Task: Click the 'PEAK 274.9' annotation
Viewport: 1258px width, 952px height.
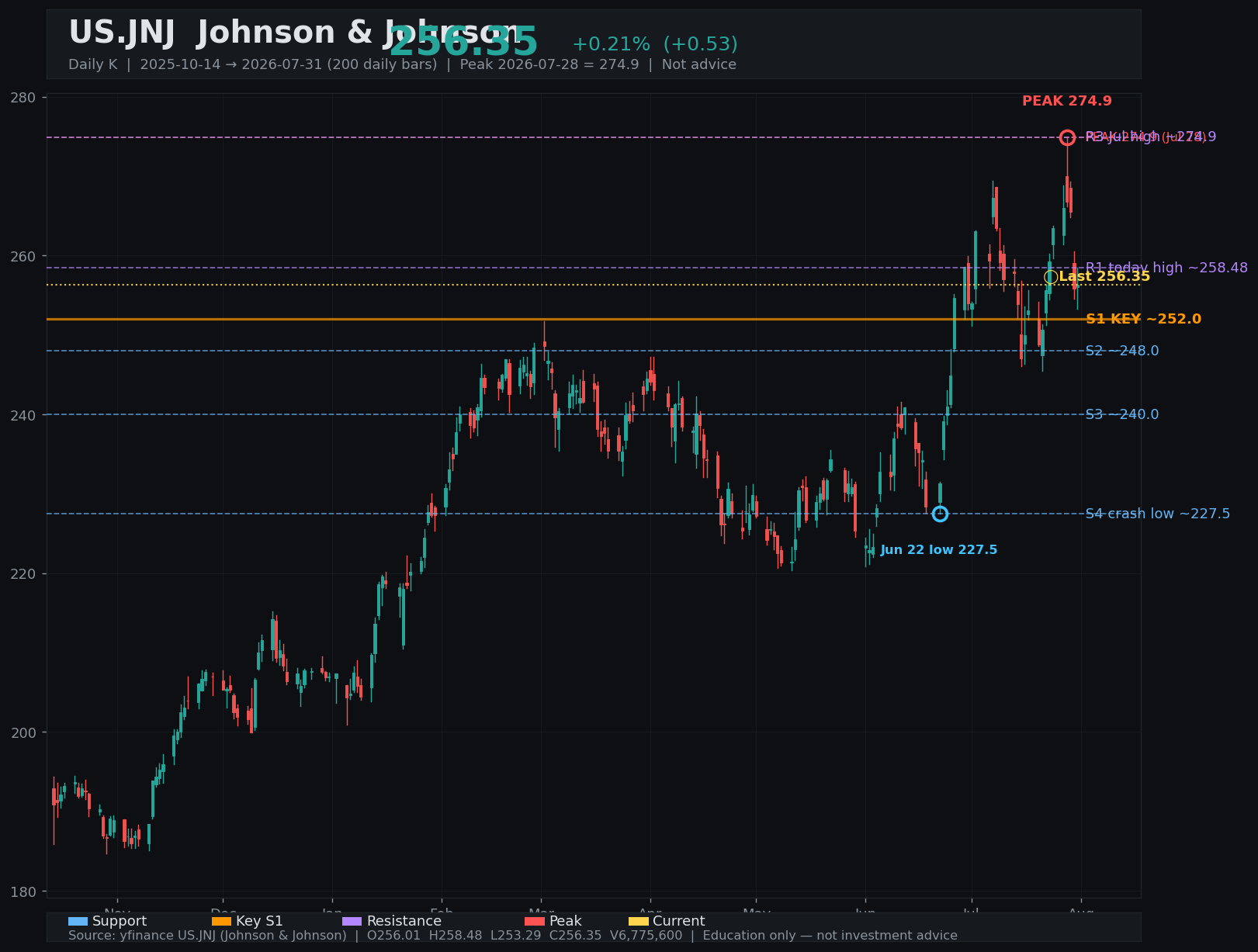Action: click(1066, 101)
